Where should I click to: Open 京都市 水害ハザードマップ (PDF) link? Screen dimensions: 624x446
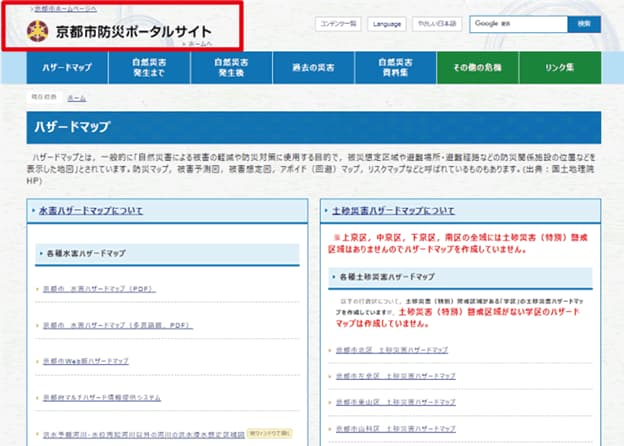click(99, 289)
